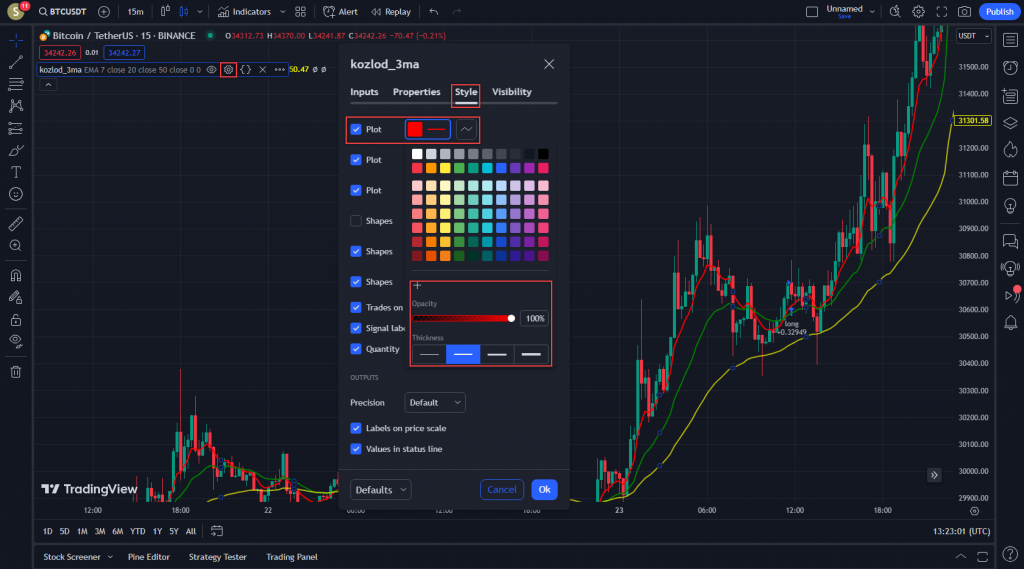1024x569 pixels.
Task: Expand the Stock Screener dropdown
Action: click(x=110, y=557)
